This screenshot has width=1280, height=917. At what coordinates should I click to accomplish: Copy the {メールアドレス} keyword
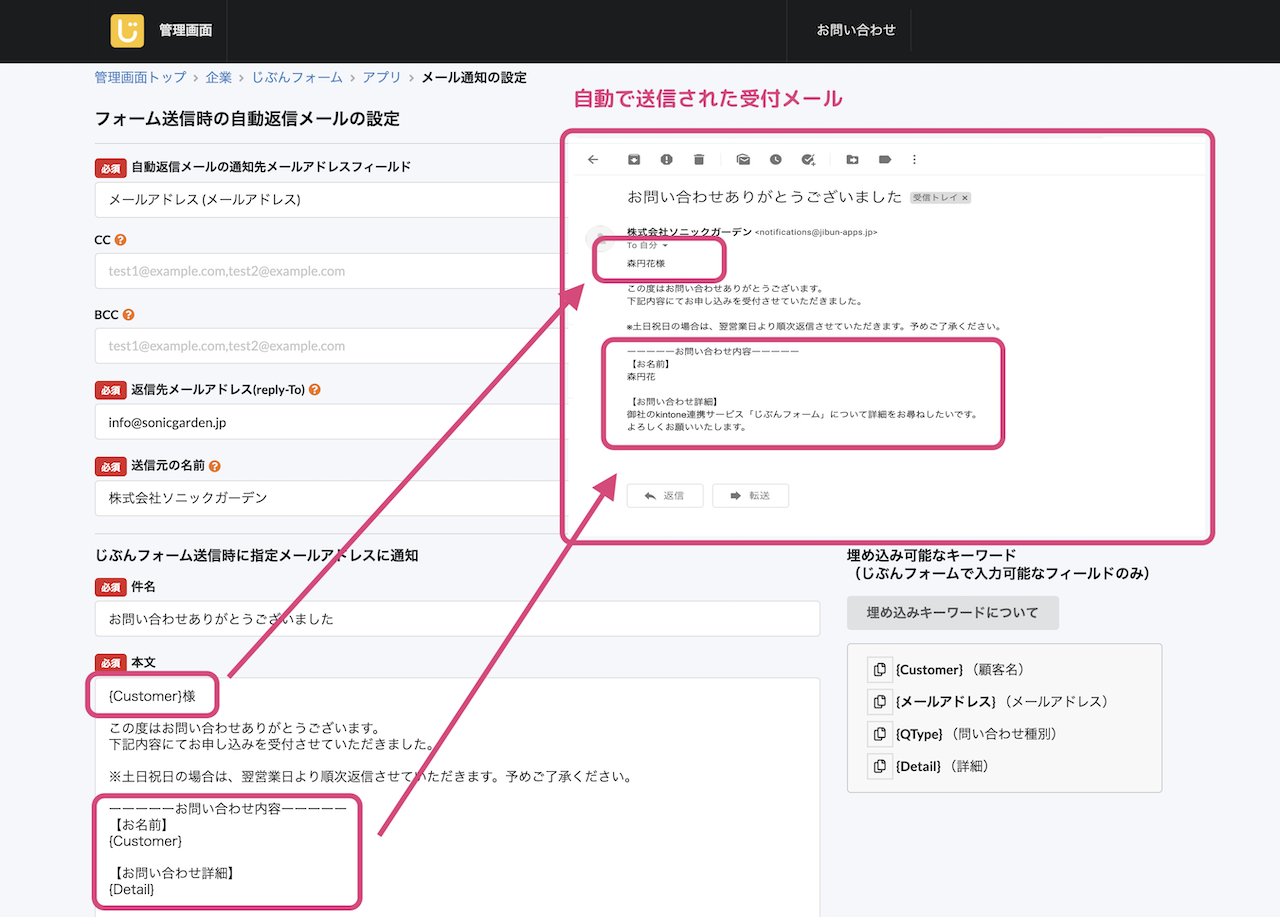pos(879,702)
